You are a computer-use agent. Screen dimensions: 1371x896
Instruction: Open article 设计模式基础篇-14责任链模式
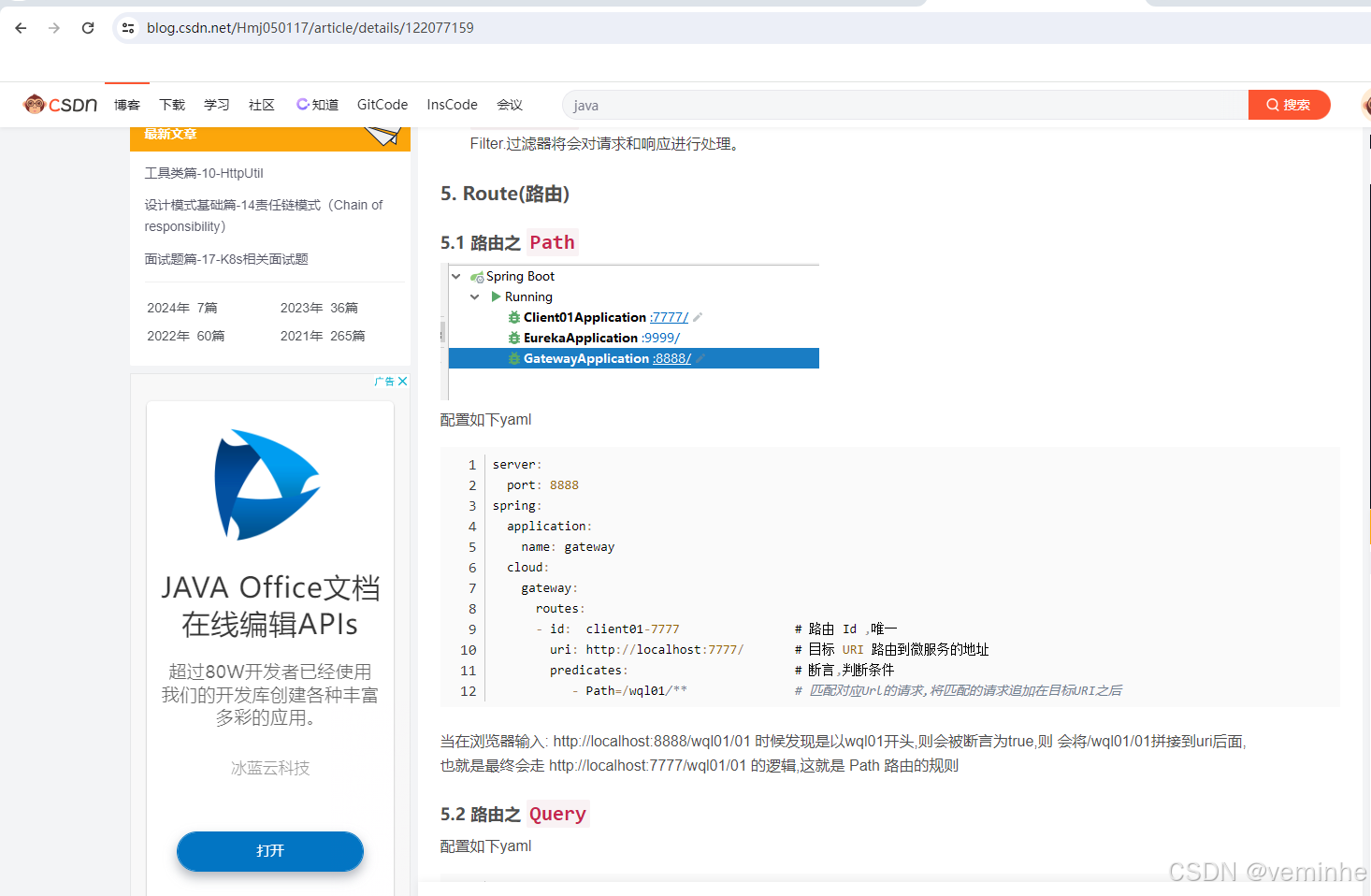264,216
